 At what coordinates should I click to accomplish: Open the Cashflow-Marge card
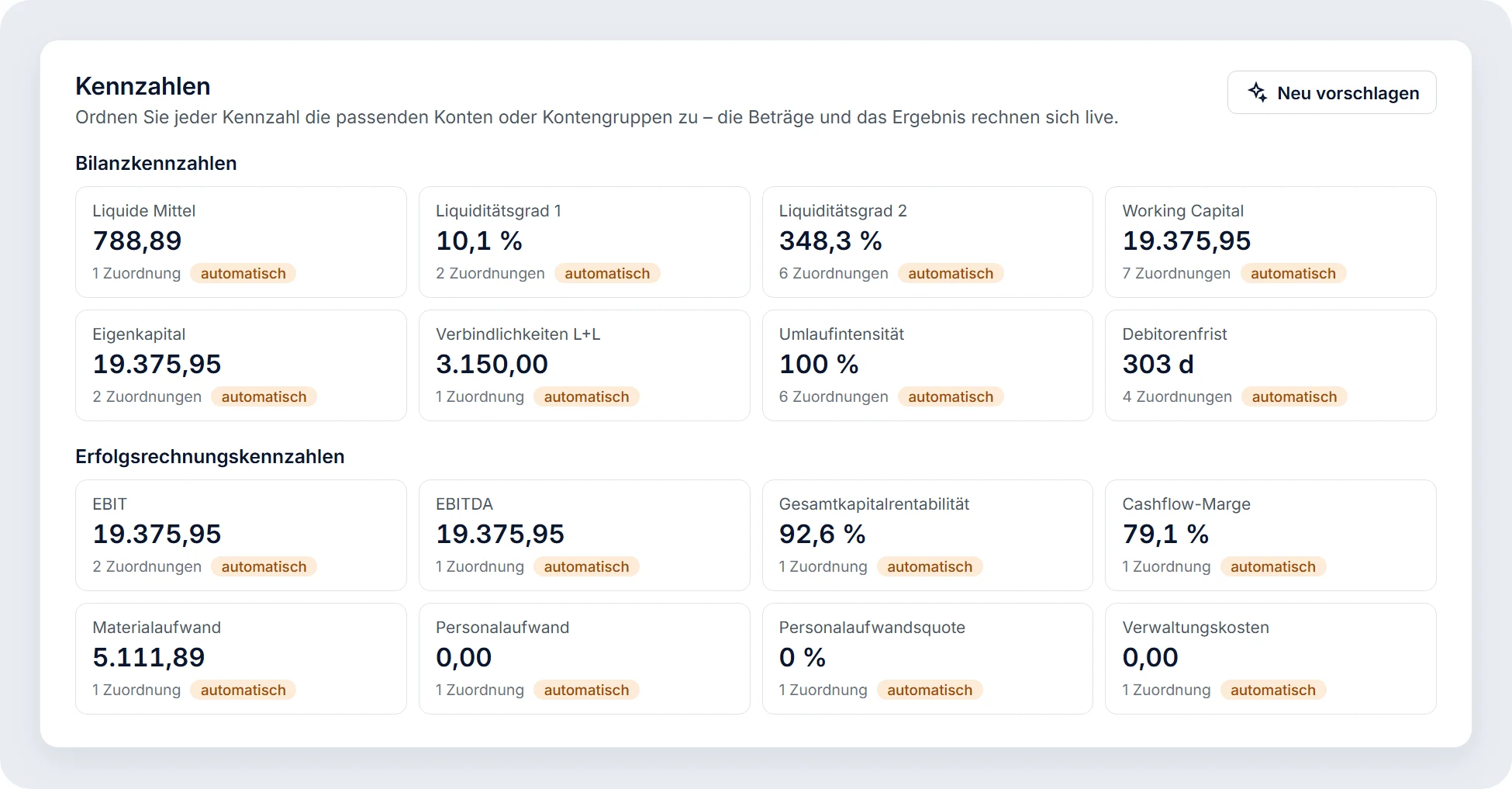pos(1271,535)
